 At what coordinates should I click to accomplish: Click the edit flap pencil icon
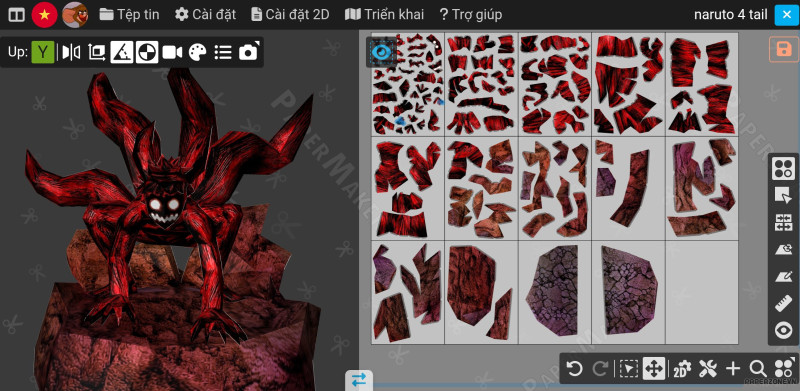tap(783, 277)
